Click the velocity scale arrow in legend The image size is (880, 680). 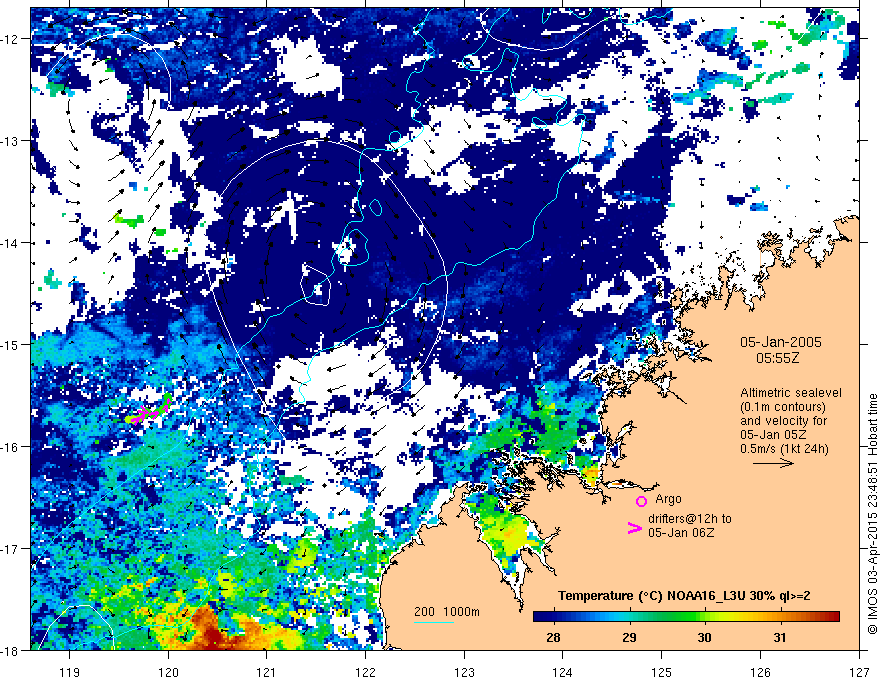[773, 463]
